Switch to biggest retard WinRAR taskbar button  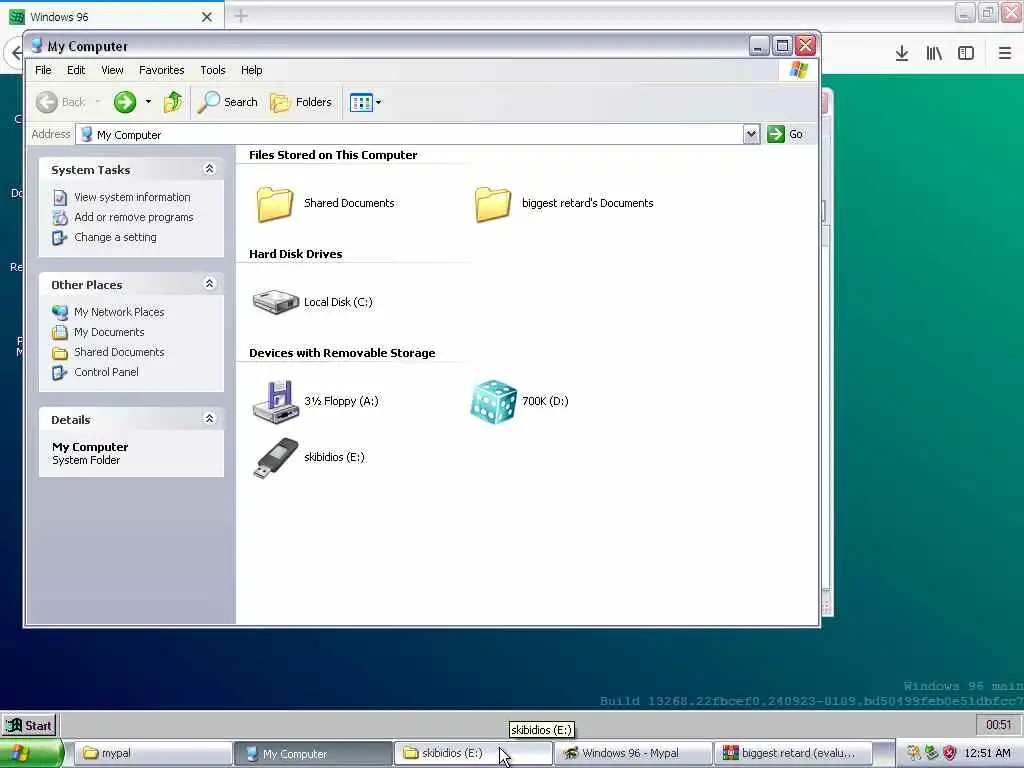coord(793,754)
